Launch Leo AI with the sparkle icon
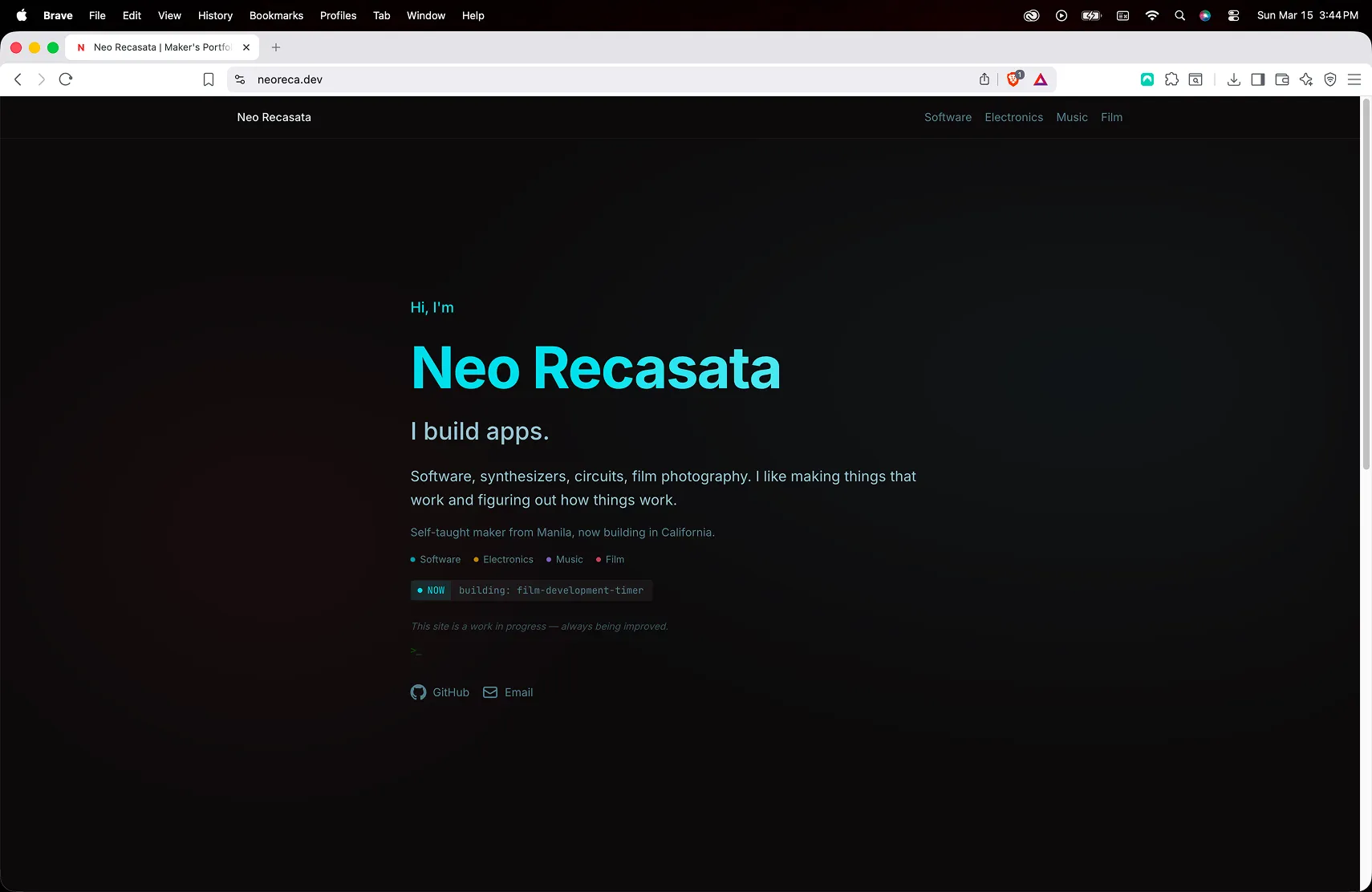The width and height of the screenshot is (1372, 892). (x=1305, y=79)
